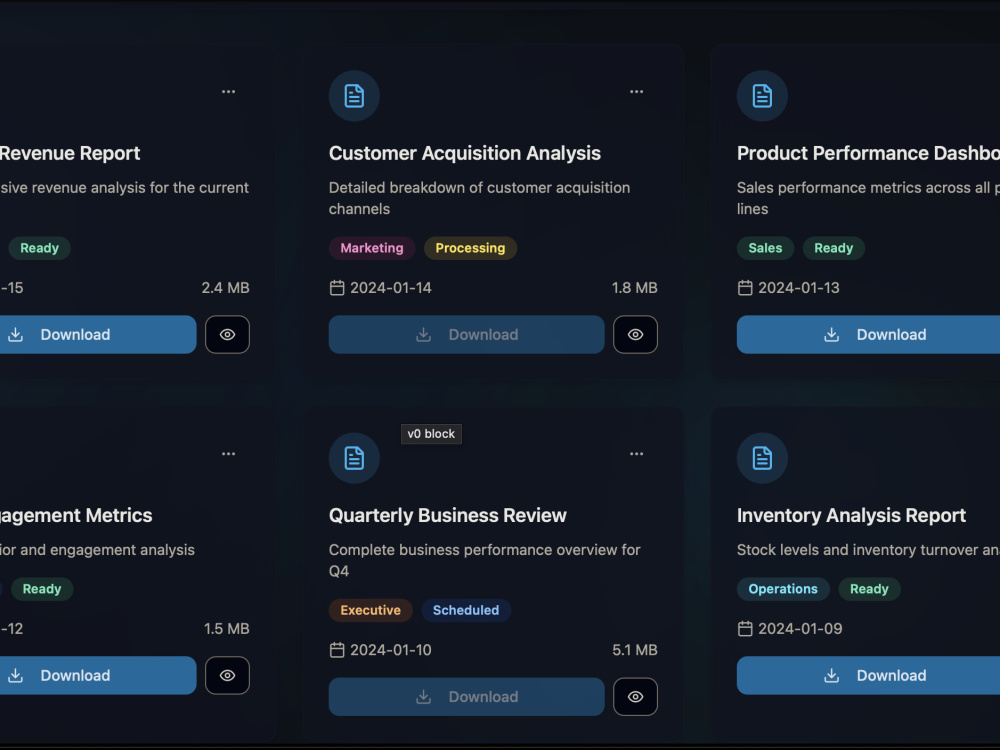This screenshot has height=750, width=1000.
Task: Click the Revenue Report title
Action: [70, 154]
